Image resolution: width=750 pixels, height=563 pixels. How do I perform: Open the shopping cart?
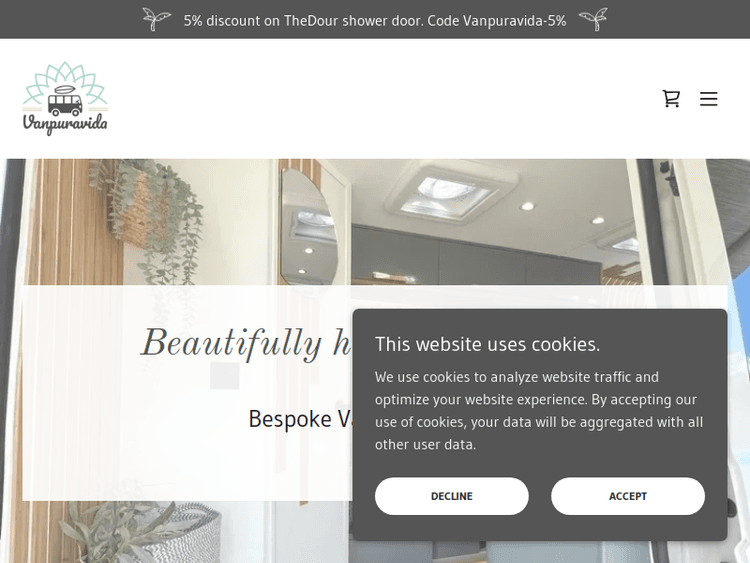coord(671,99)
